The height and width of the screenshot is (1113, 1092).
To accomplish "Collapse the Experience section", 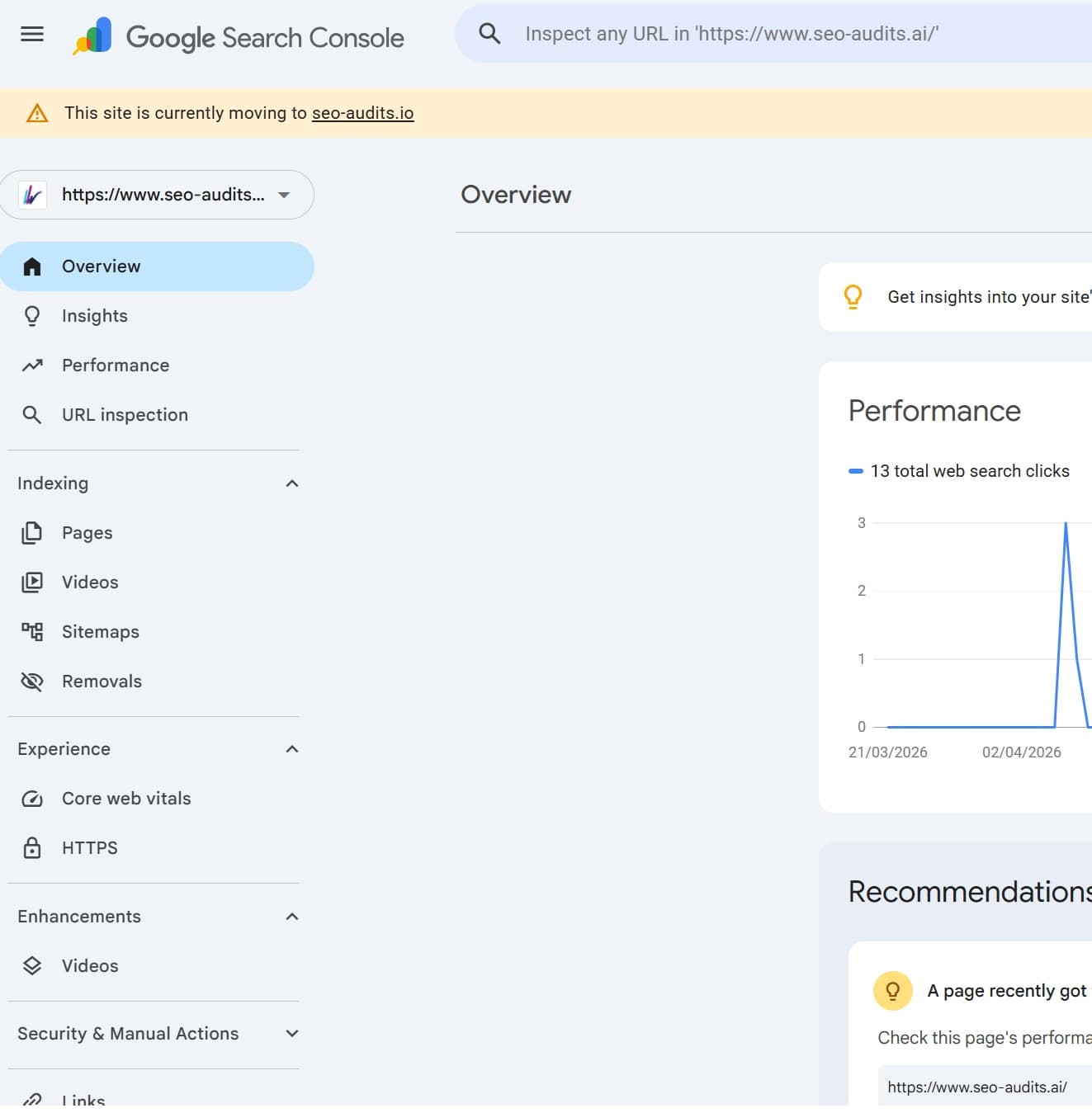I will click(292, 749).
